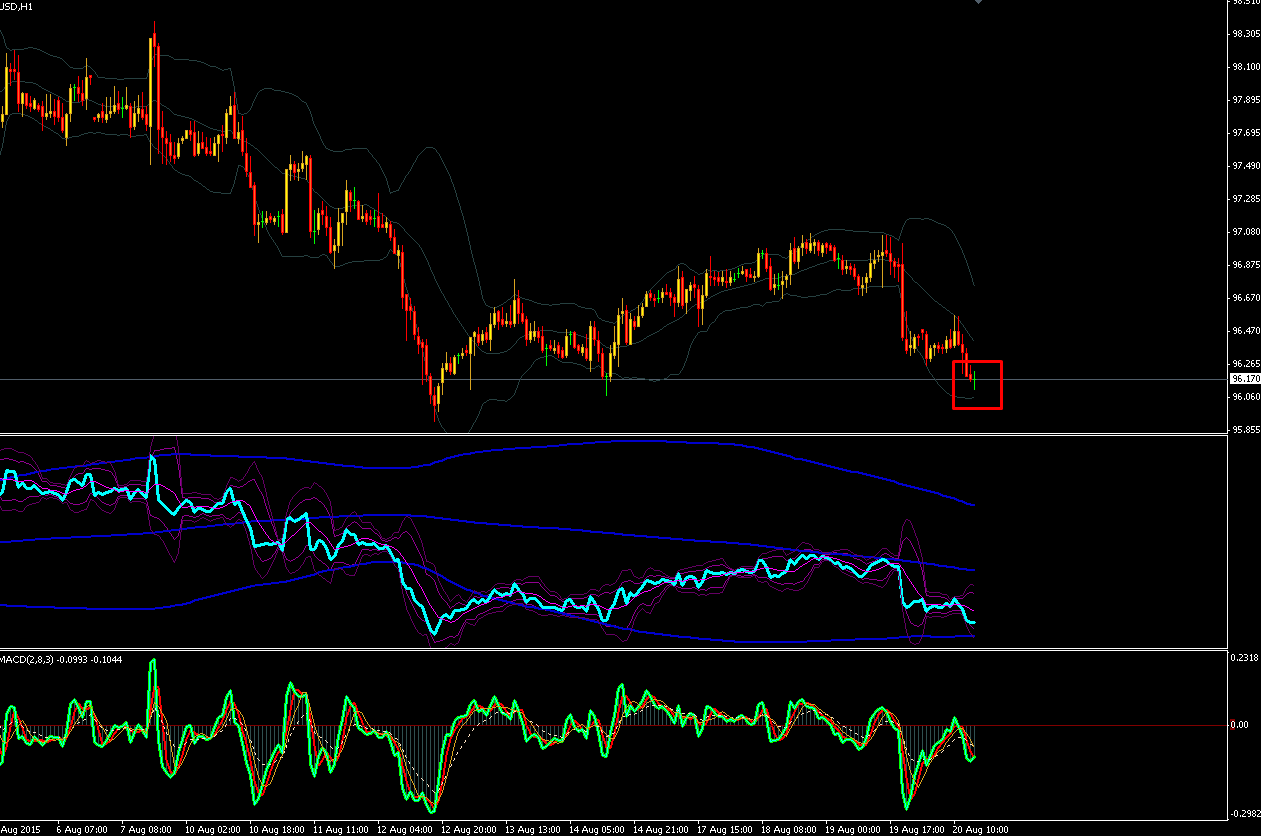
Task: Click the 96.265 price scale label
Action: coord(1245,363)
